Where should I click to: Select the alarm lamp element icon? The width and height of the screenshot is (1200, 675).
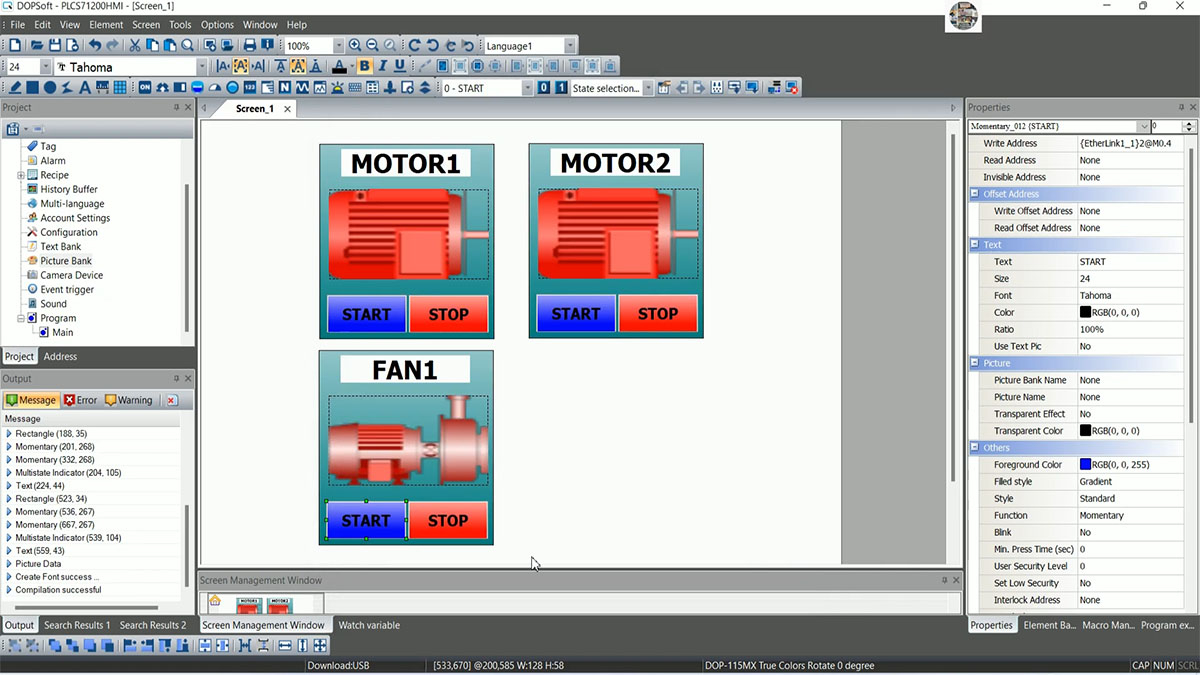click(x=337, y=88)
